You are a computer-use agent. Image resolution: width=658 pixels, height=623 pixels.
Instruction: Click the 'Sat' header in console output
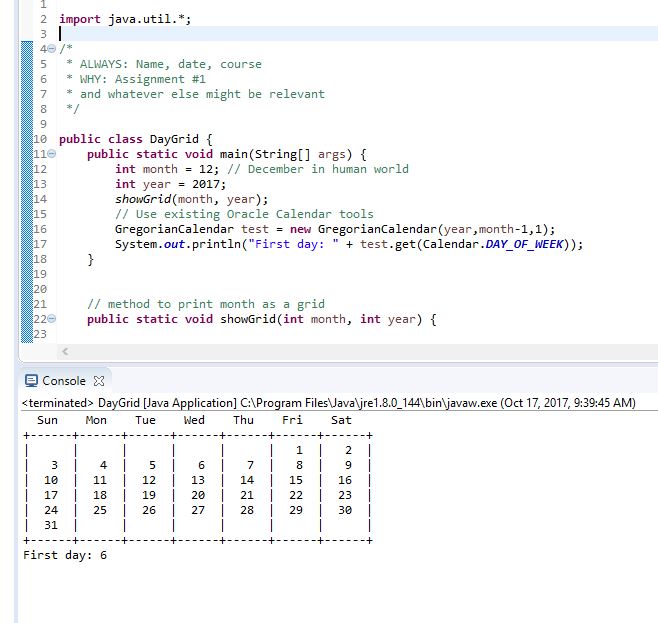click(x=341, y=420)
